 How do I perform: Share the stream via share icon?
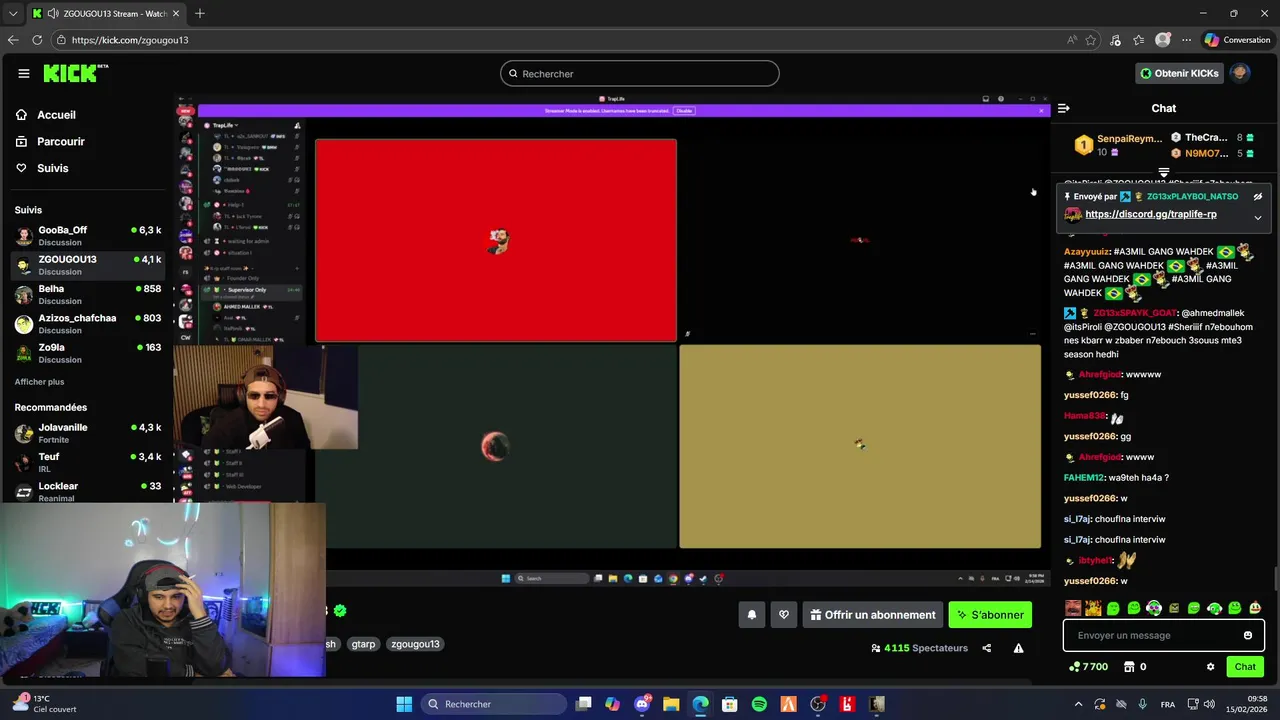pos(987,648)
